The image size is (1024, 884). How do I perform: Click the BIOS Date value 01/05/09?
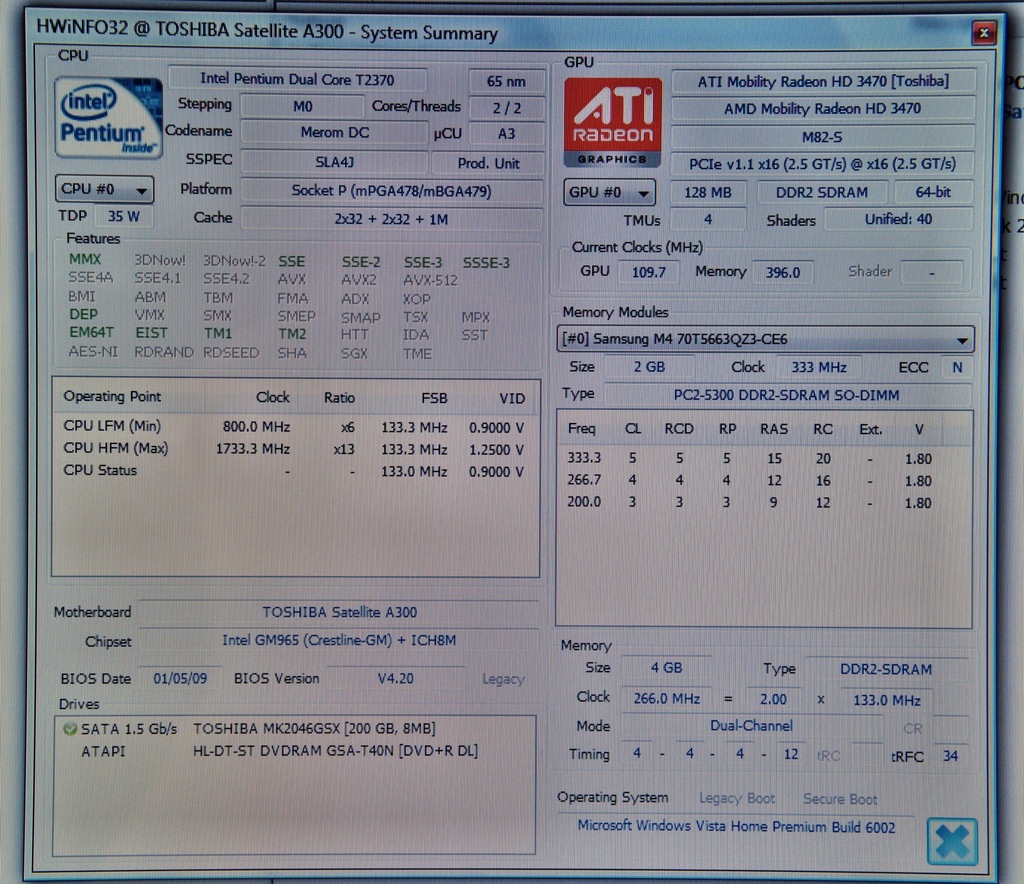(x=180, y=678)
